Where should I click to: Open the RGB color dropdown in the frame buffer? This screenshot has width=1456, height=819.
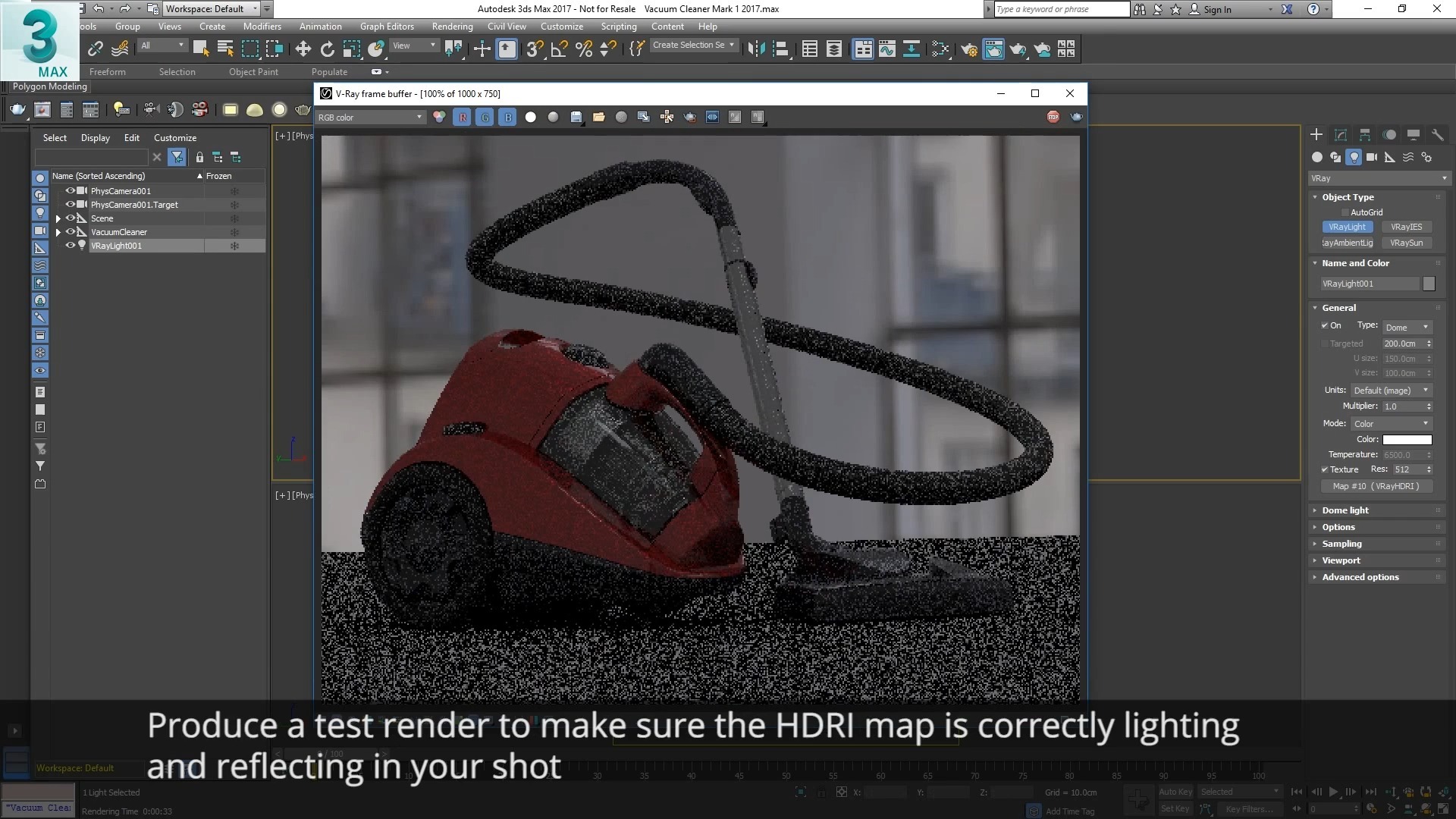tap(371, 117)
